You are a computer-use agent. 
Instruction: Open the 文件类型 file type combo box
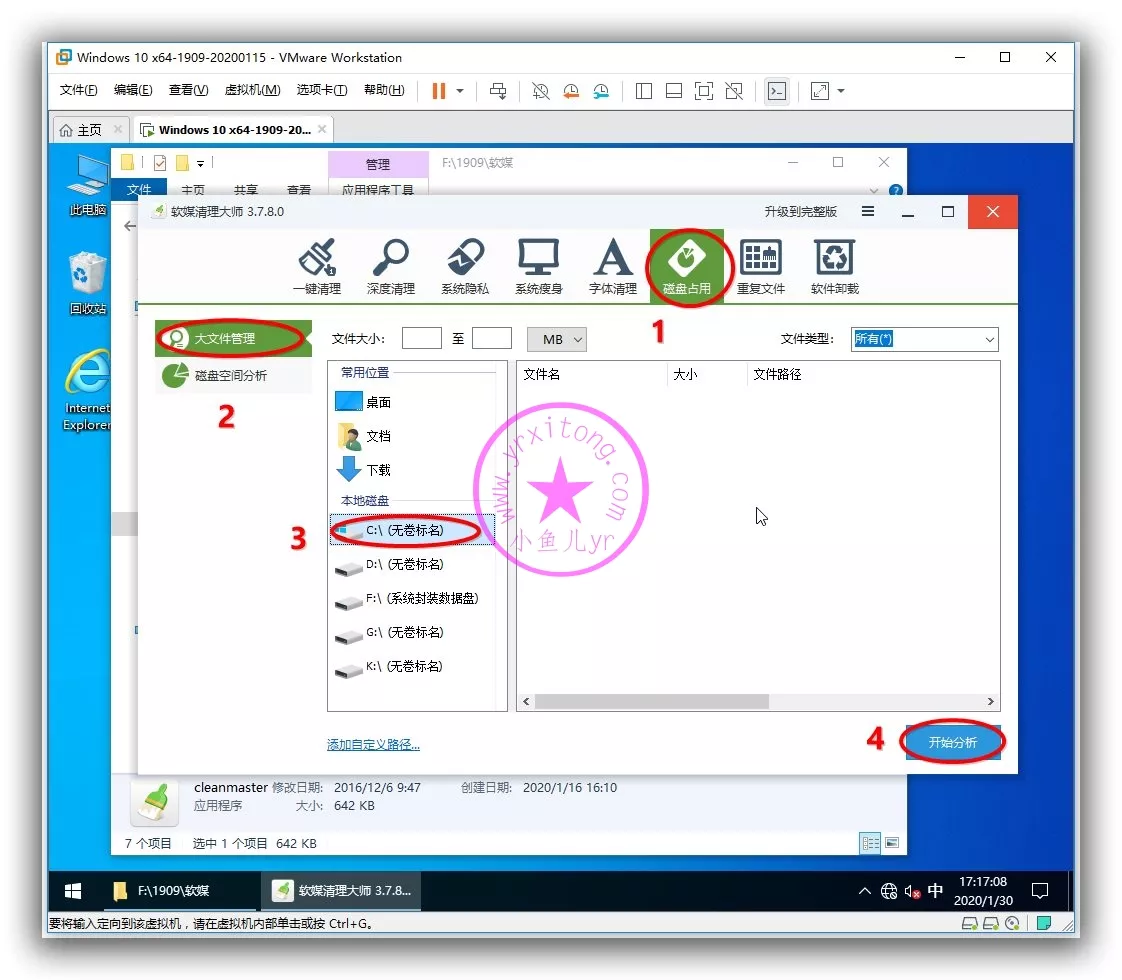tap(924, 339)
